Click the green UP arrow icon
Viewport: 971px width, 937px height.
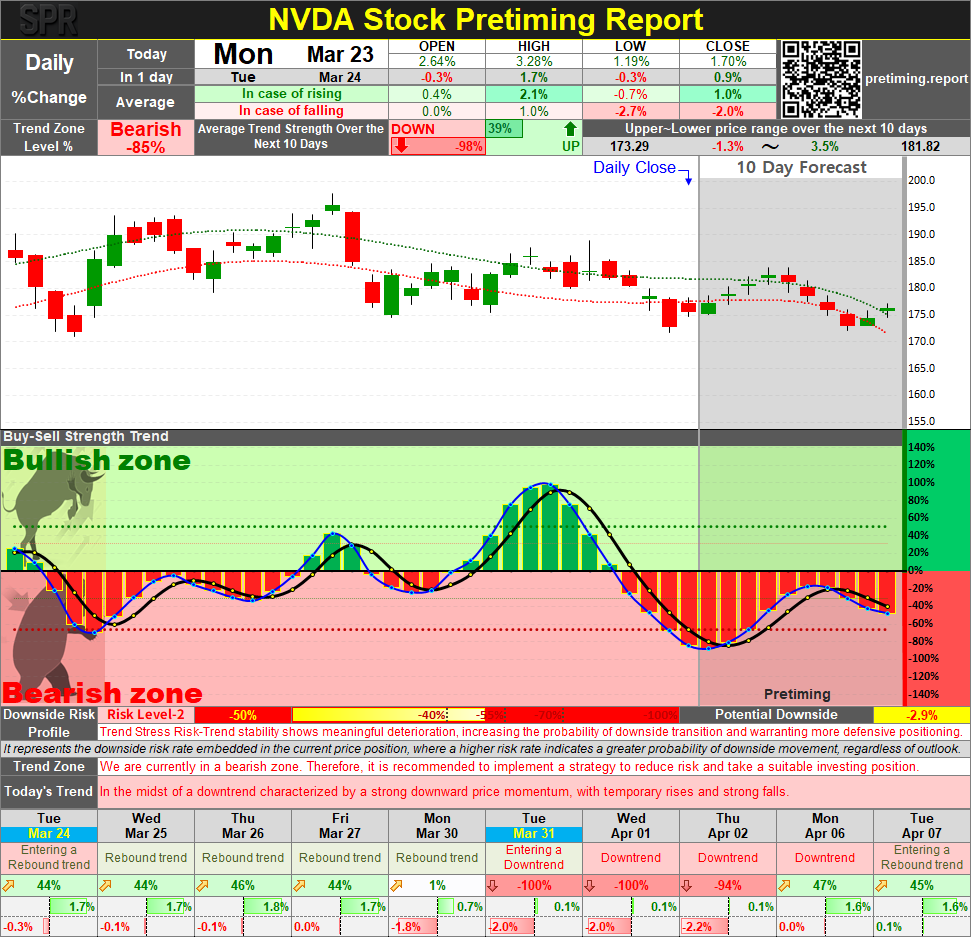click(570, 129)
